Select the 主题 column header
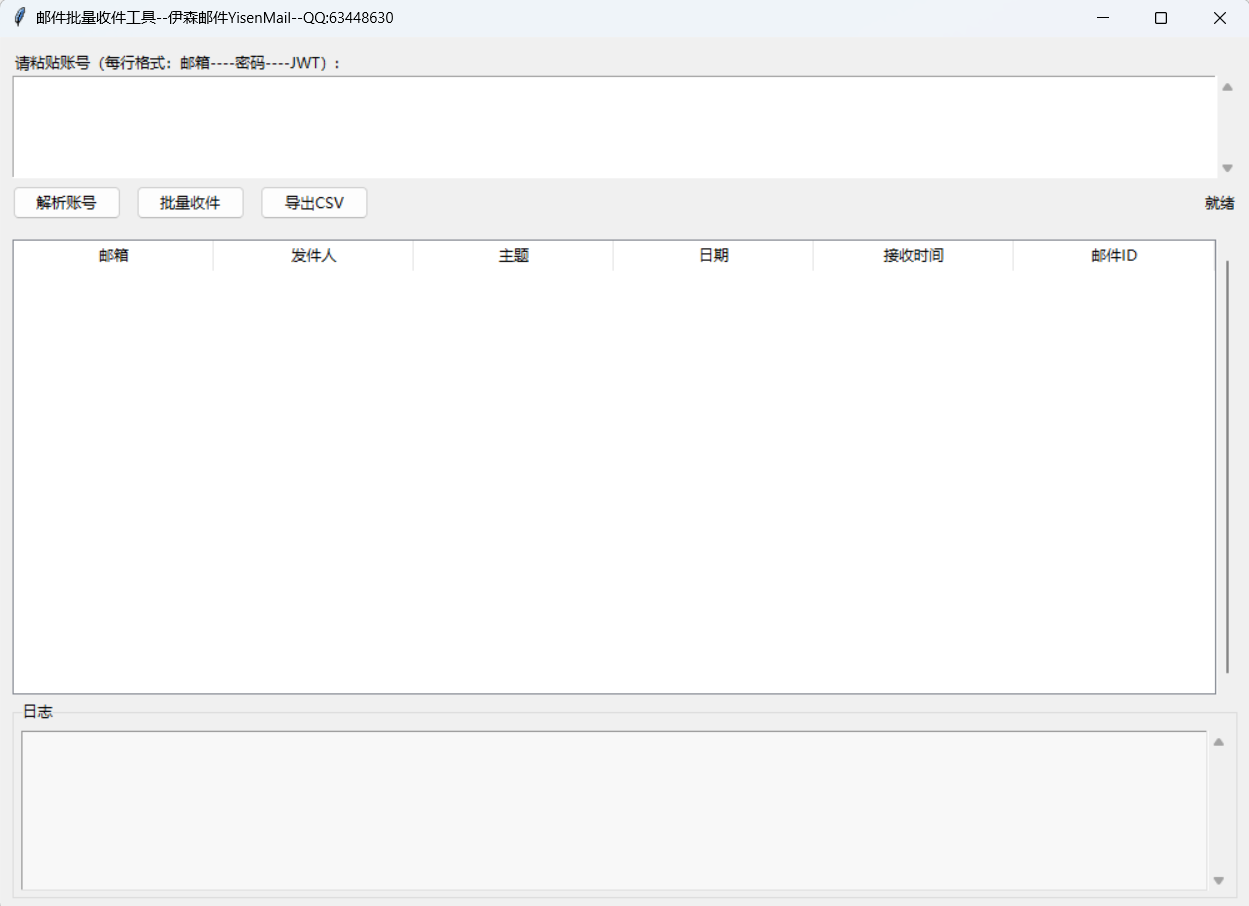Viewport: 1249px width, 906px height. coord(513,256)
